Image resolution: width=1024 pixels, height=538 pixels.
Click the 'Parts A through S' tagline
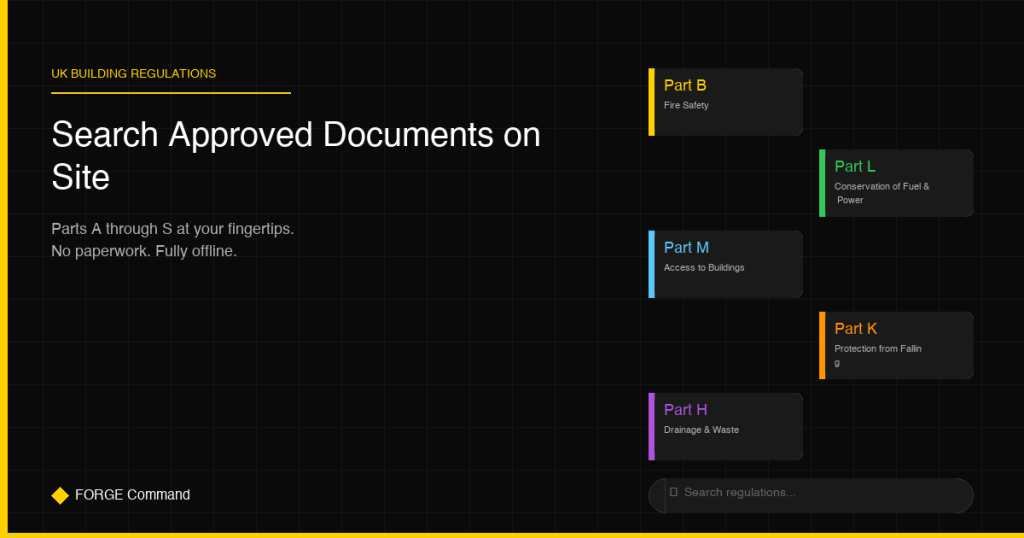172,229
